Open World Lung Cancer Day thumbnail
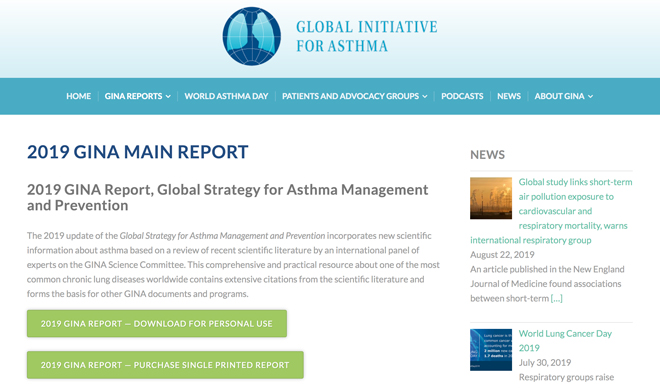 coord(491,350)
